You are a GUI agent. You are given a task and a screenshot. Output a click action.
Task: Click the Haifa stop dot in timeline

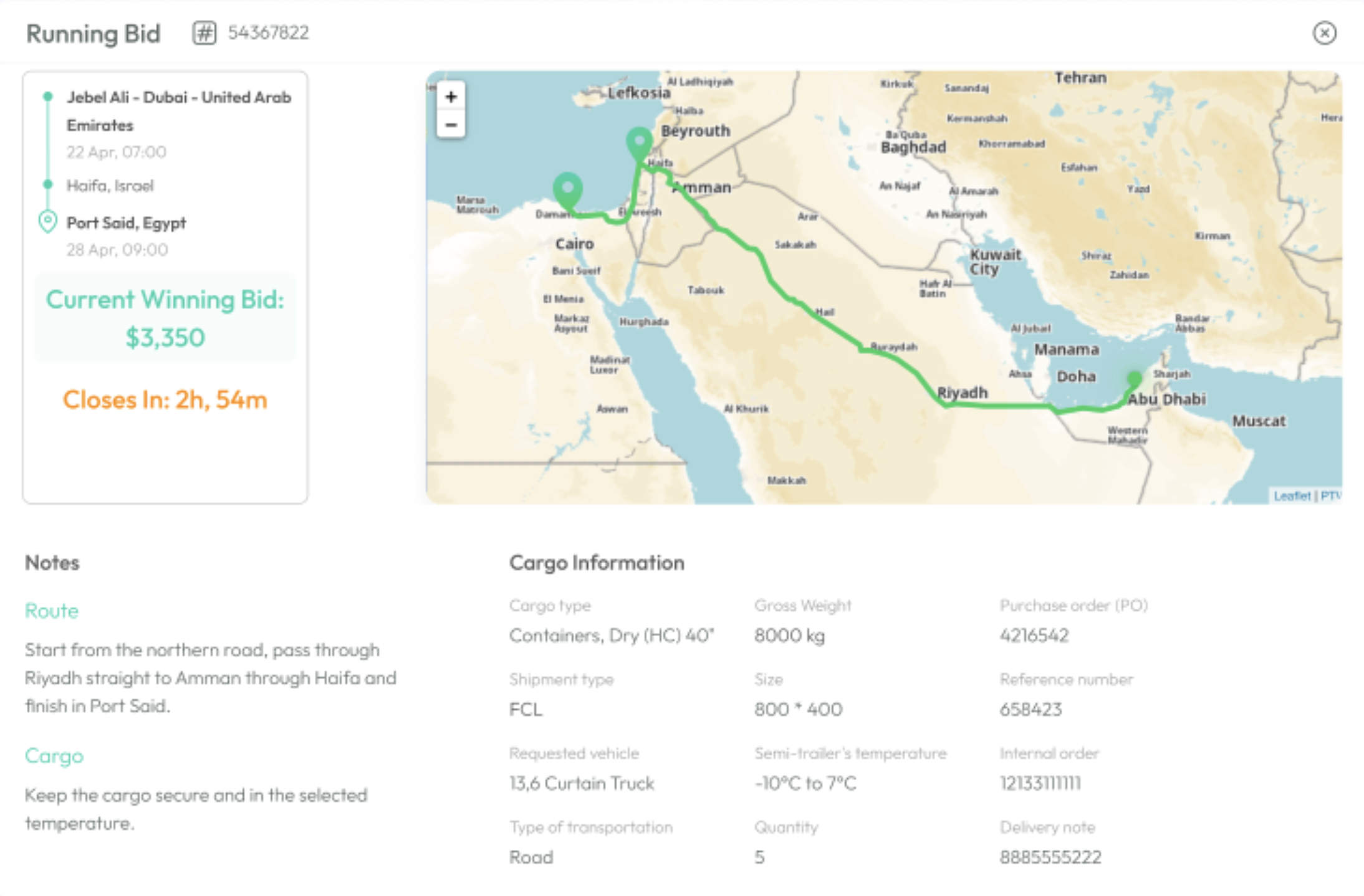tap(48, 184)
